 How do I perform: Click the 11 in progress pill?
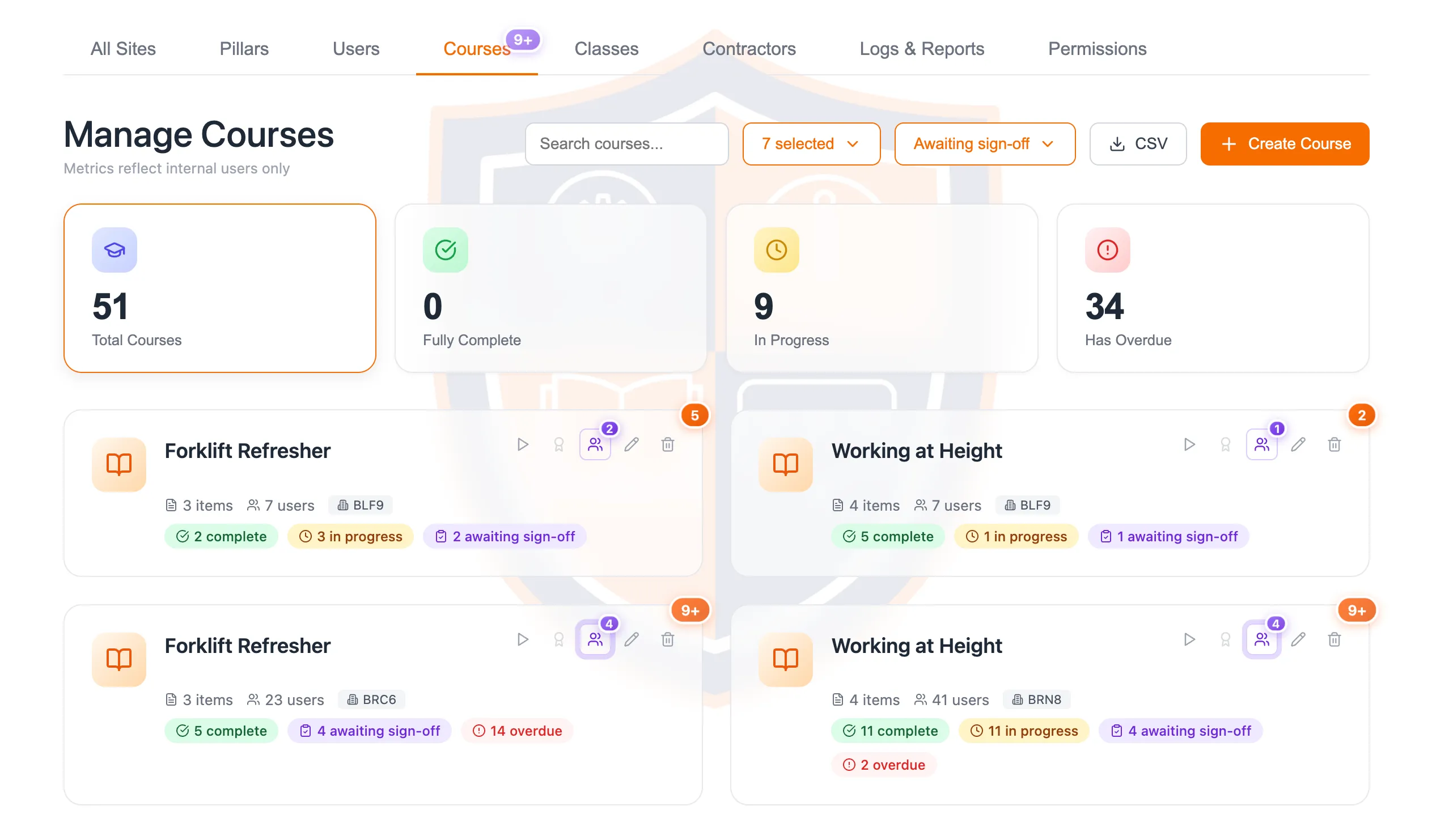pyautogui.click(x=1024, y=731)
